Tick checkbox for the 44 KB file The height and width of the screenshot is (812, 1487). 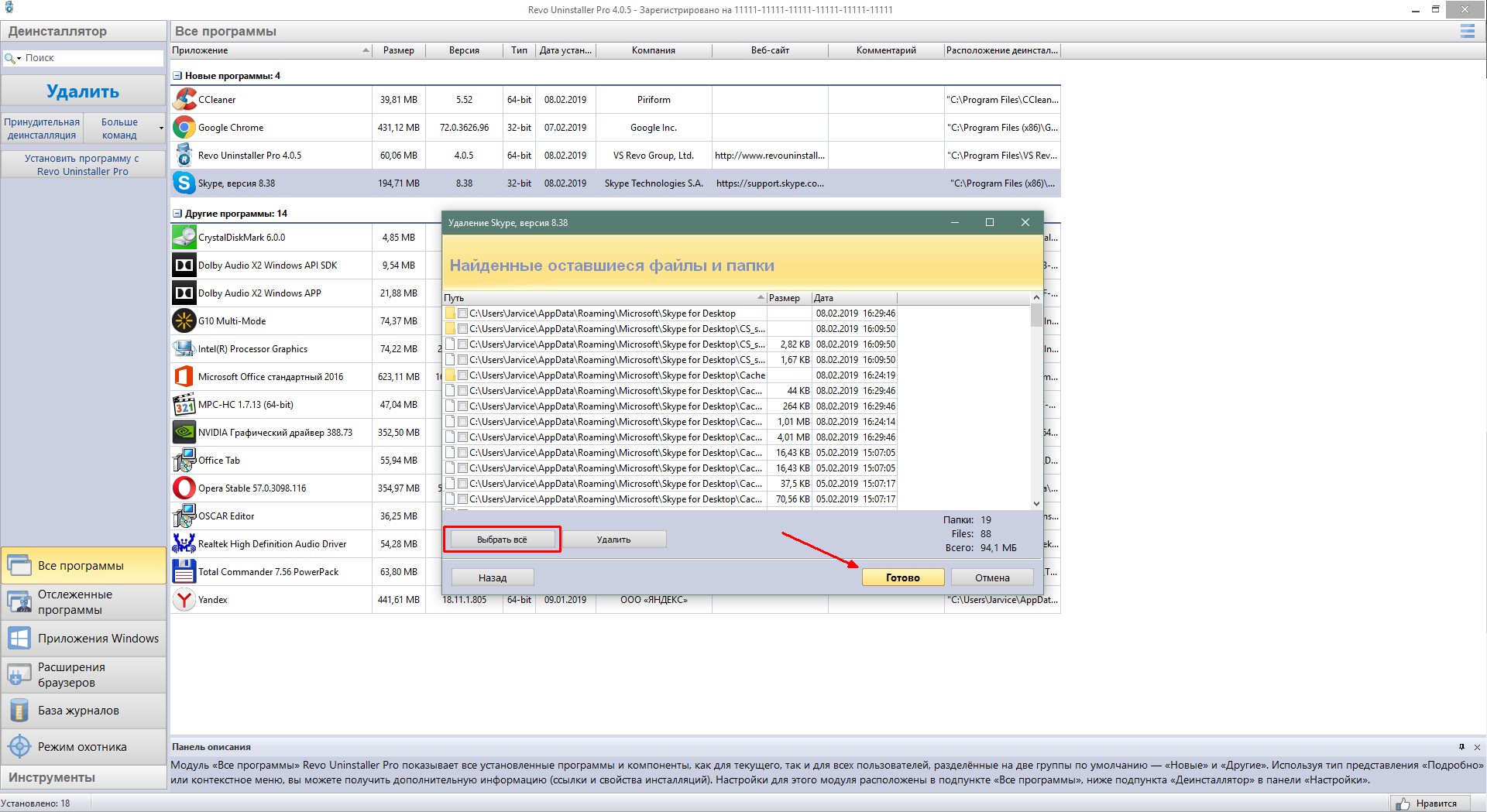click(462, 391)
